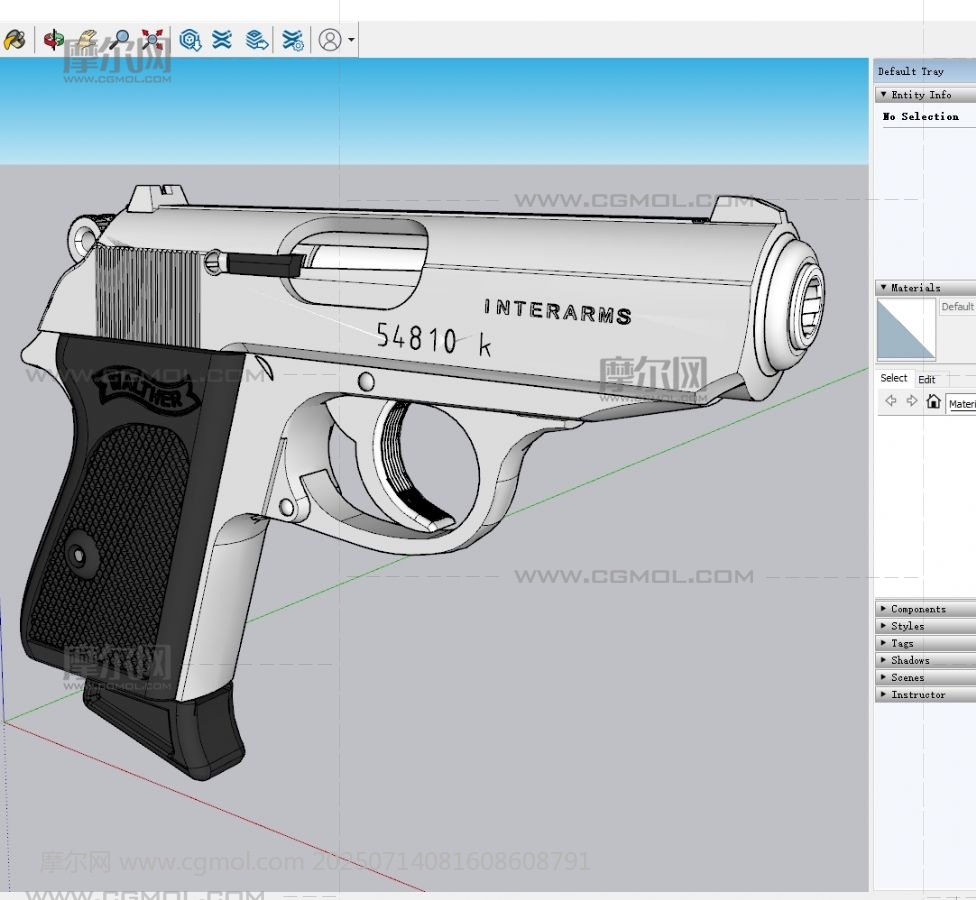This screenshot has width=976, height=900.
Task: Click the user account profile icon
Action: coord(330,40)
